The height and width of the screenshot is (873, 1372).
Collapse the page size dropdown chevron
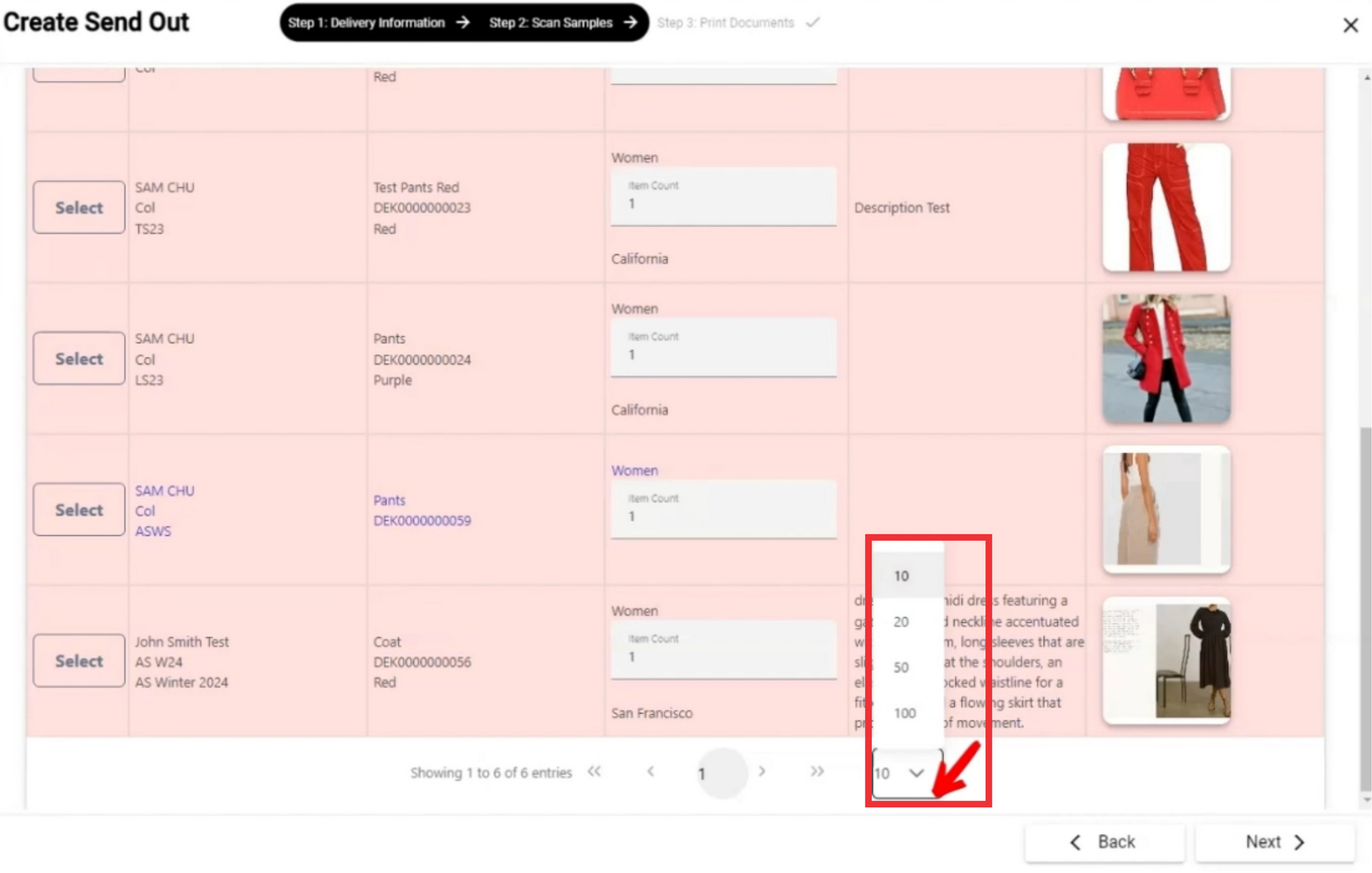916,773
